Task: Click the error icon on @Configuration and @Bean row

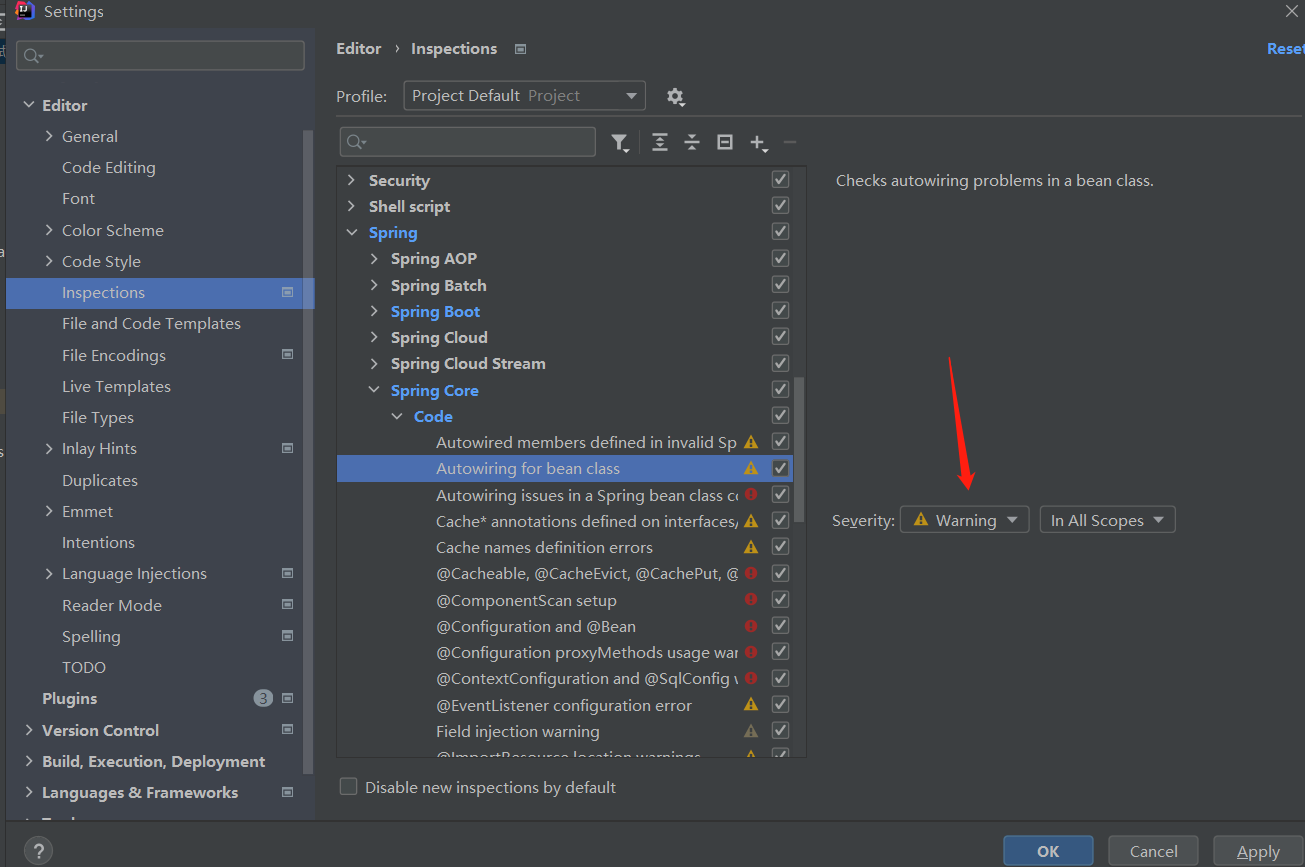Action: (751, 626)
